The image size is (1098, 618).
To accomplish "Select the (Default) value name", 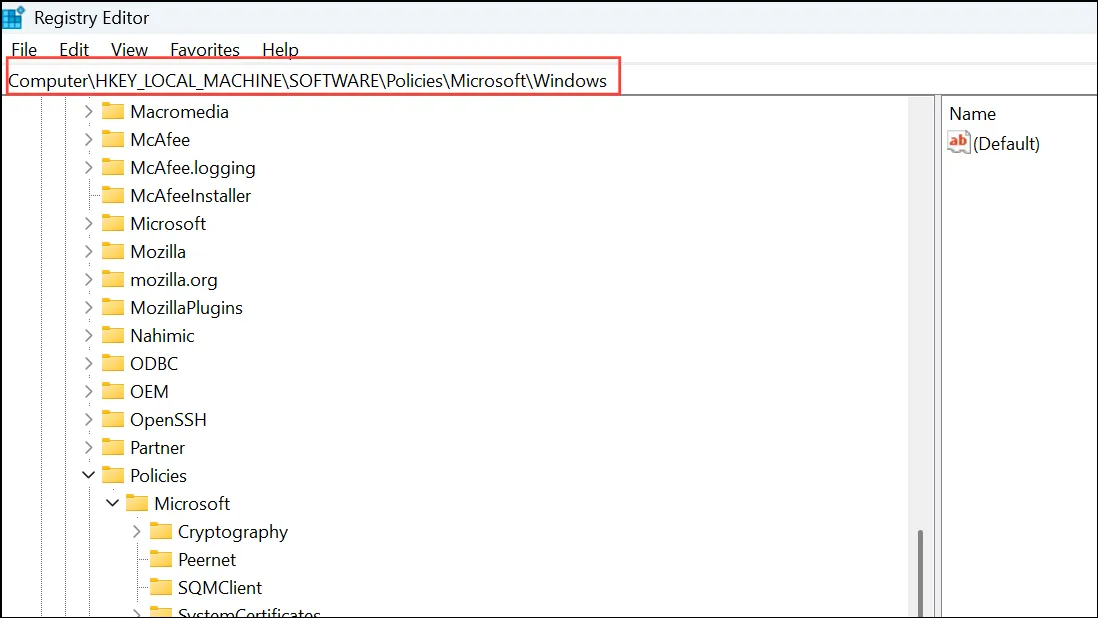I will click(x=1006, y=143).
